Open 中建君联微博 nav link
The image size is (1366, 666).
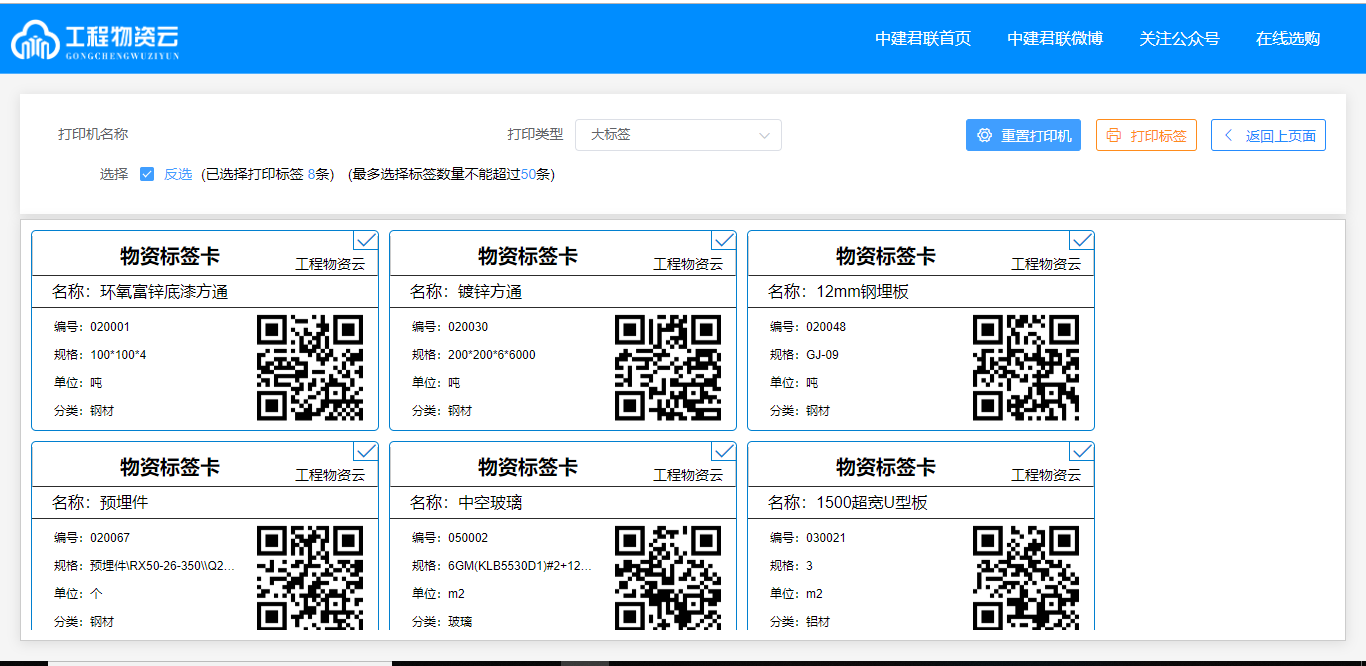pyautogui.click(x=1055, y=38)
